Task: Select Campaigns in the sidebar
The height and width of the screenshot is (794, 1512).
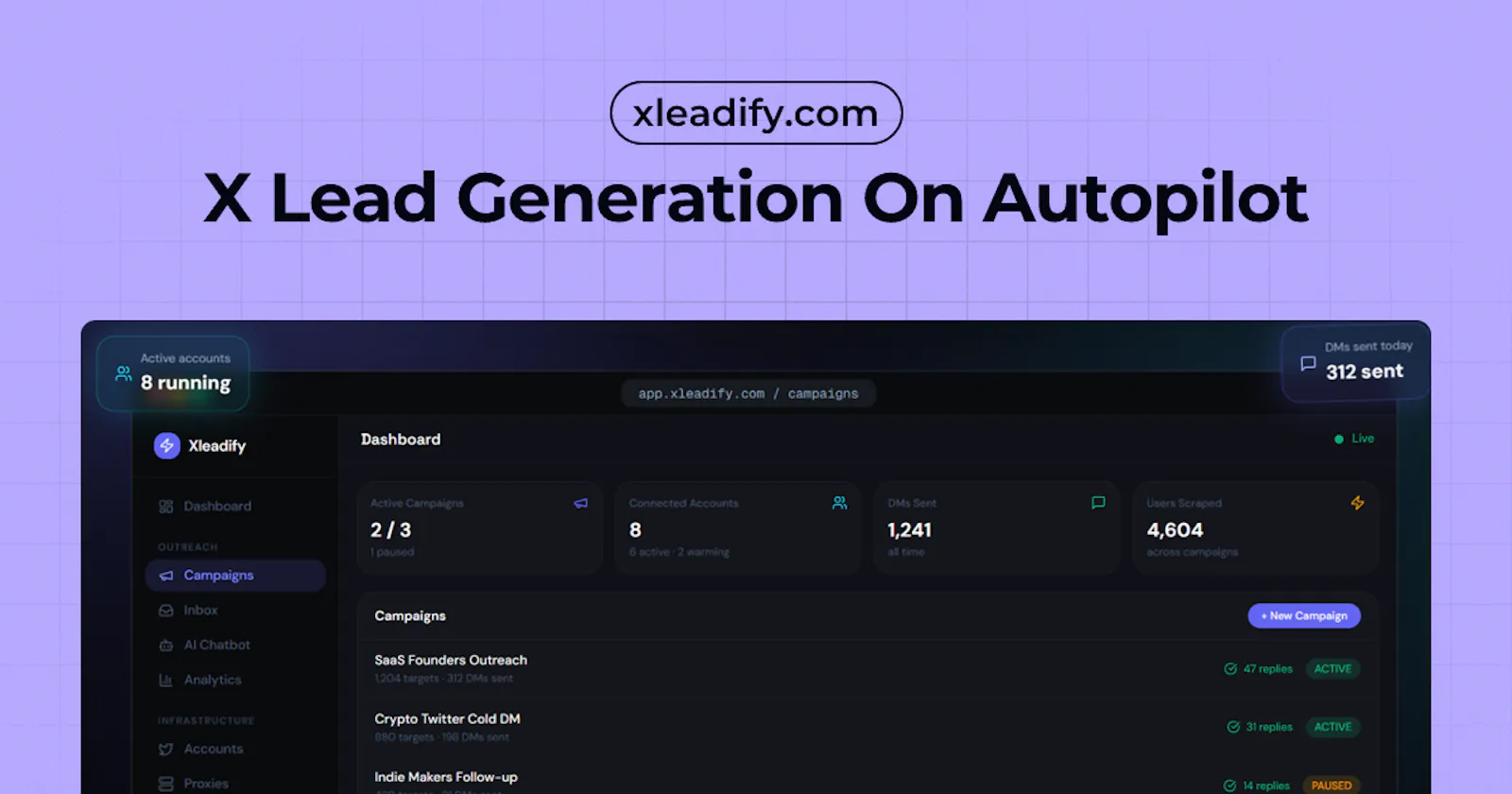Action: click(235, 576)
